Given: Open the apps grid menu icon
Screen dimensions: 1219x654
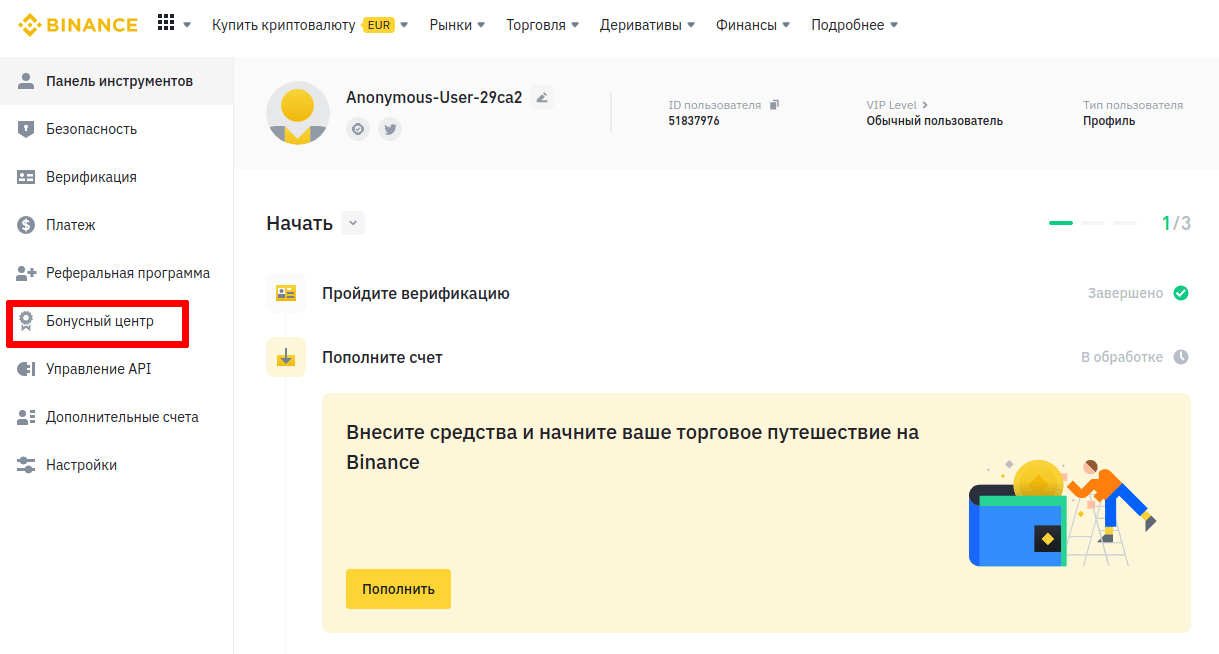Looking at the screenshot, I should tap(166, 24).
